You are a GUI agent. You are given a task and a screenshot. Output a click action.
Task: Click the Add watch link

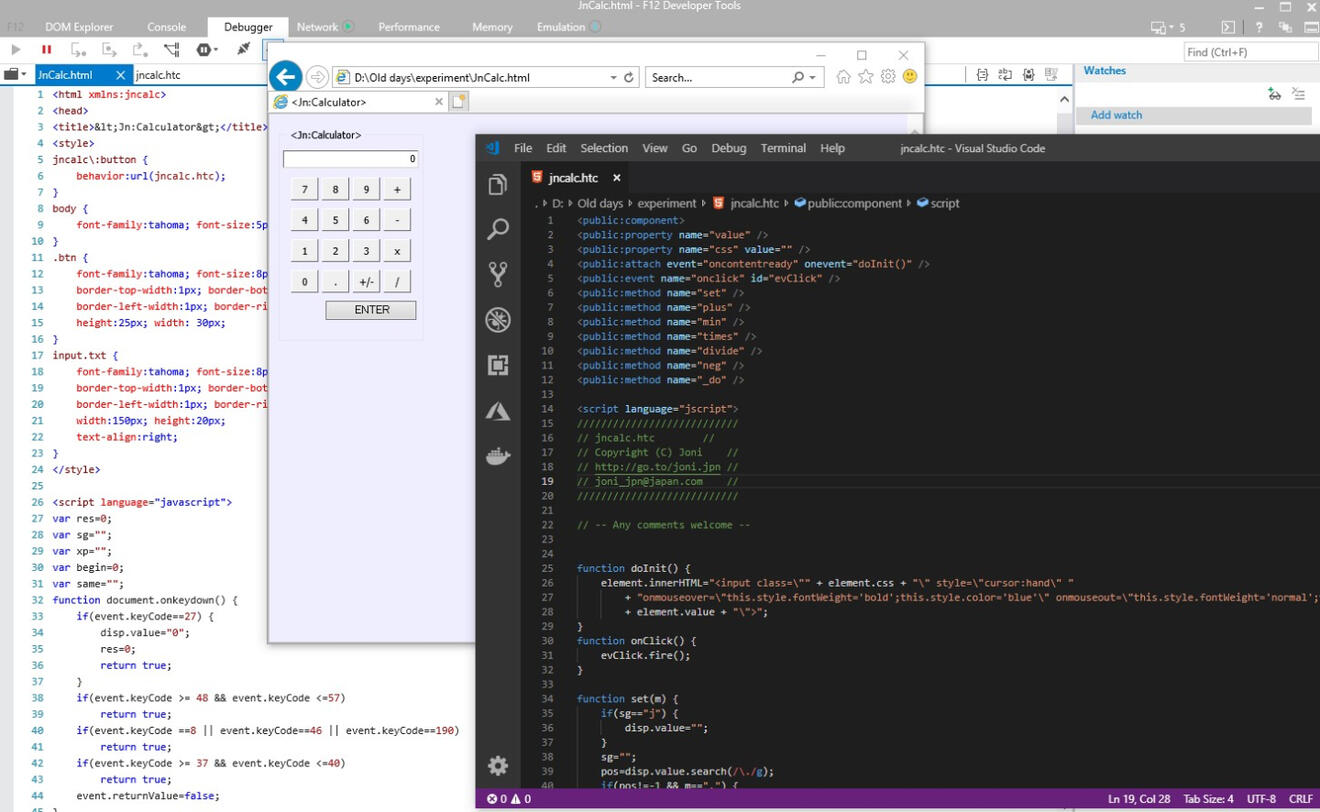[x=1116, y=115]
